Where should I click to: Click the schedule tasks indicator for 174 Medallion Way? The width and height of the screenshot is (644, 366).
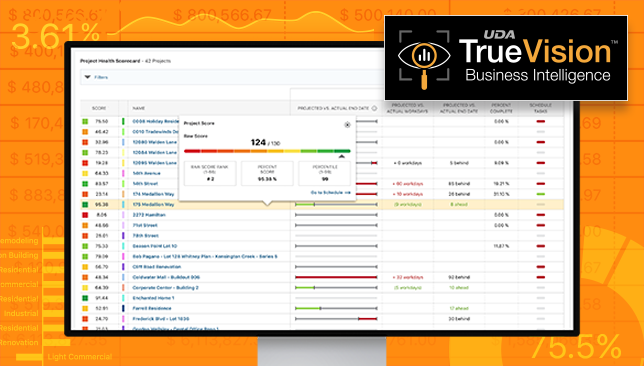540,194
